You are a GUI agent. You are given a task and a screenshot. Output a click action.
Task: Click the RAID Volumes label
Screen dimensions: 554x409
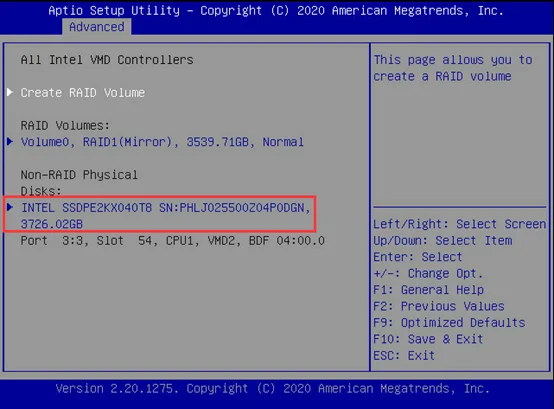pos(65,125)
